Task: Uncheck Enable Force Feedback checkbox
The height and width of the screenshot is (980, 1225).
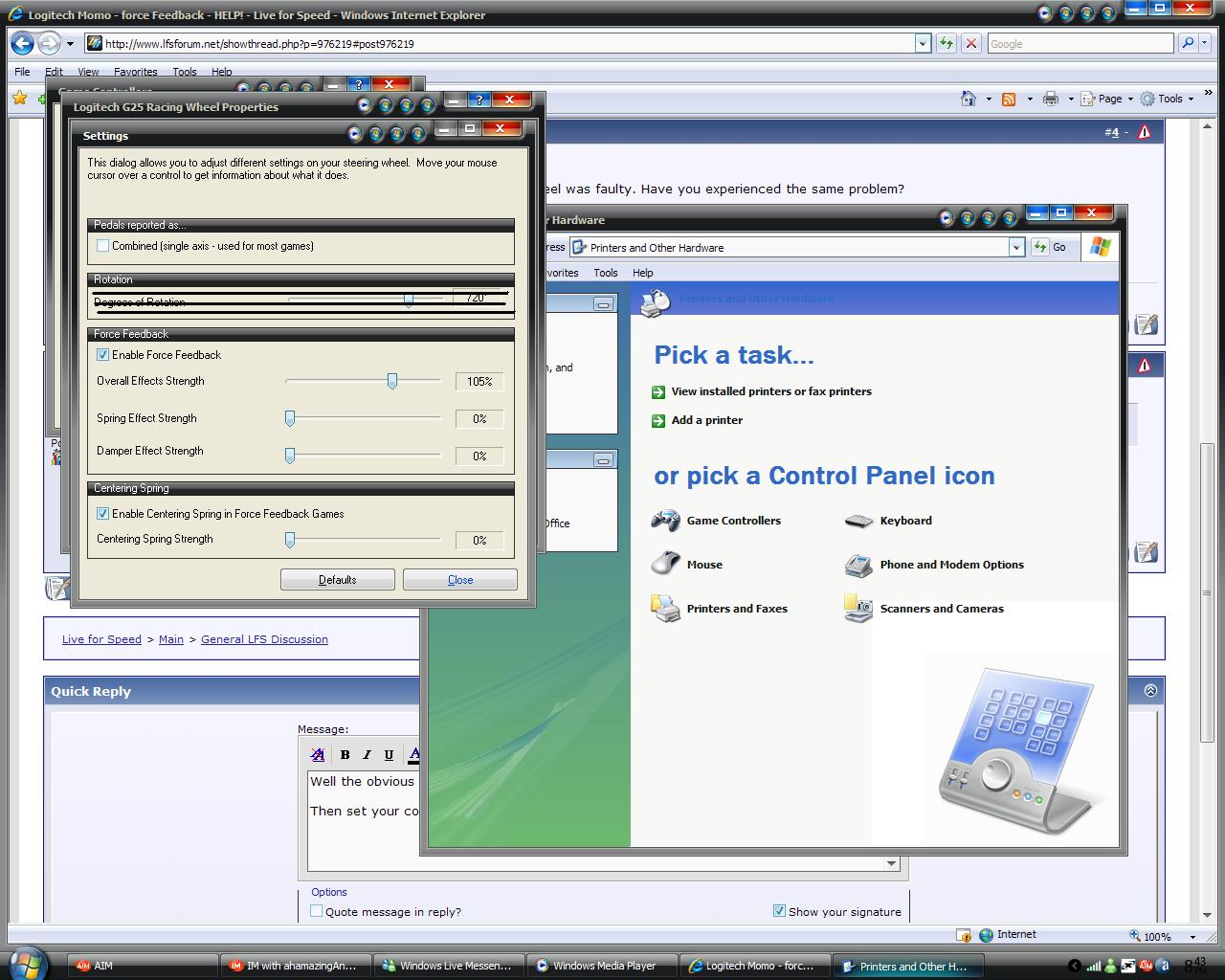Action: click(103, 355)
